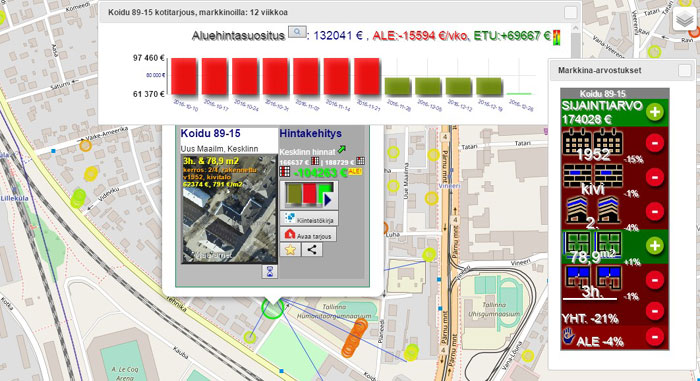Click the green arrow next to Kesklinn hinnat
This screenshot has height=381, width=700.
342,150
